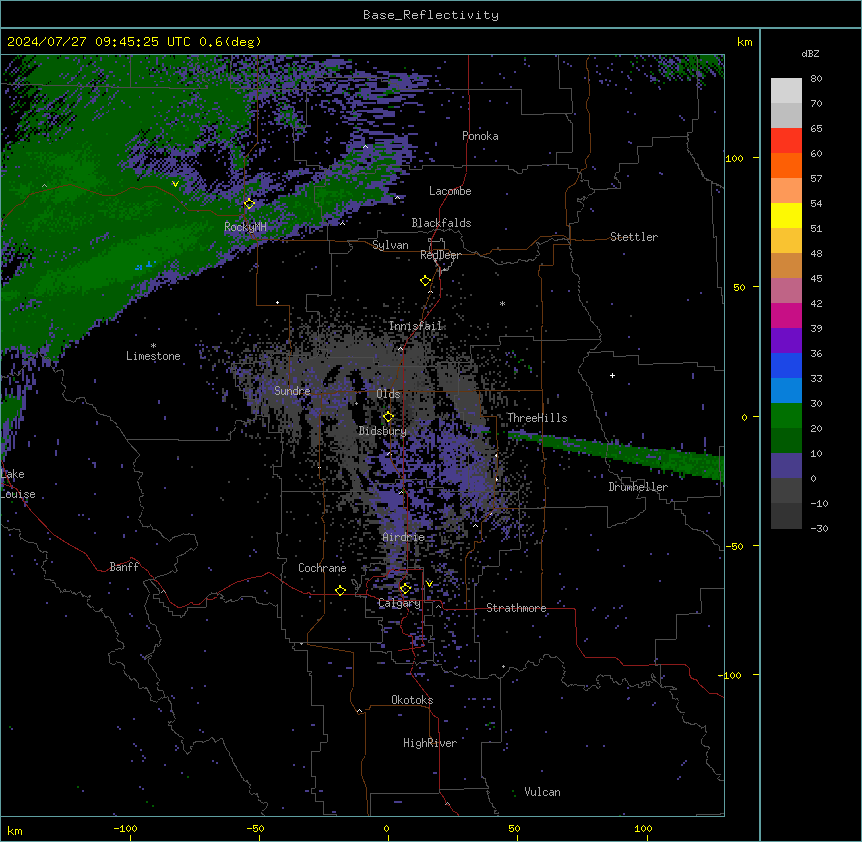Select the Lacombe city label
The image size is (862, 842).
[x=450, y=191]
